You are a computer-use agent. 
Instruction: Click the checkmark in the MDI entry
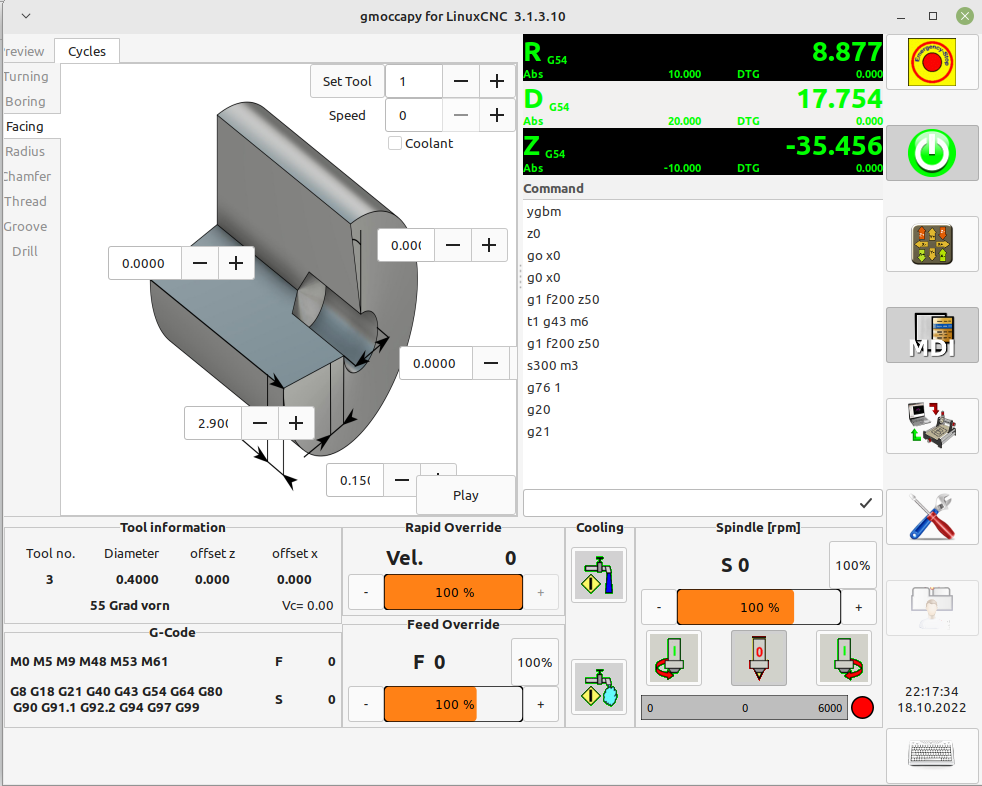point(866,503)
